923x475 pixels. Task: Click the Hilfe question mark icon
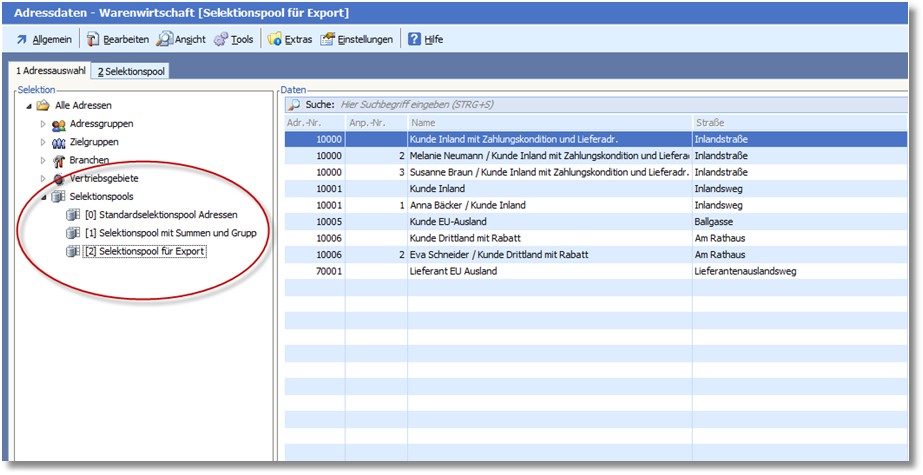coord(414,40)
